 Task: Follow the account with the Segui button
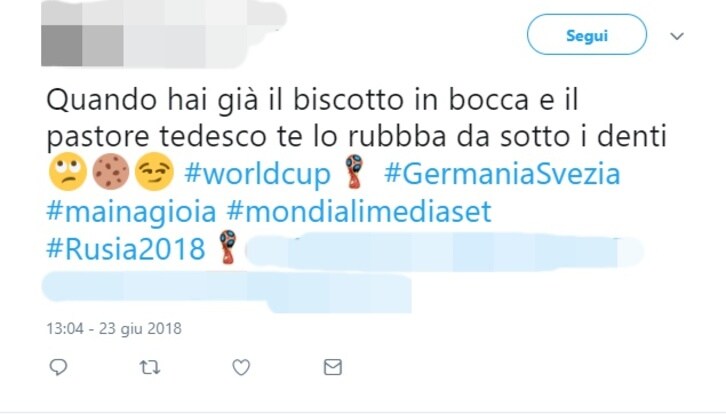pos(587,35)
